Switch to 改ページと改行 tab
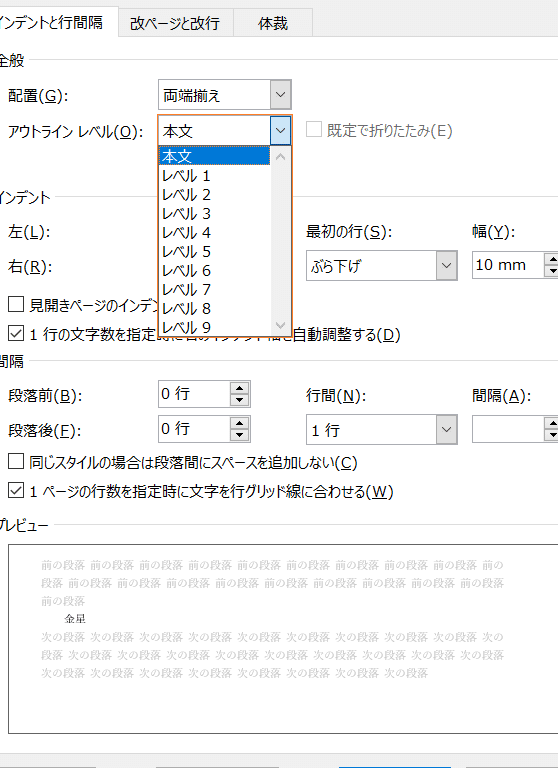This screenshot has width=558, height=768. 175,23
